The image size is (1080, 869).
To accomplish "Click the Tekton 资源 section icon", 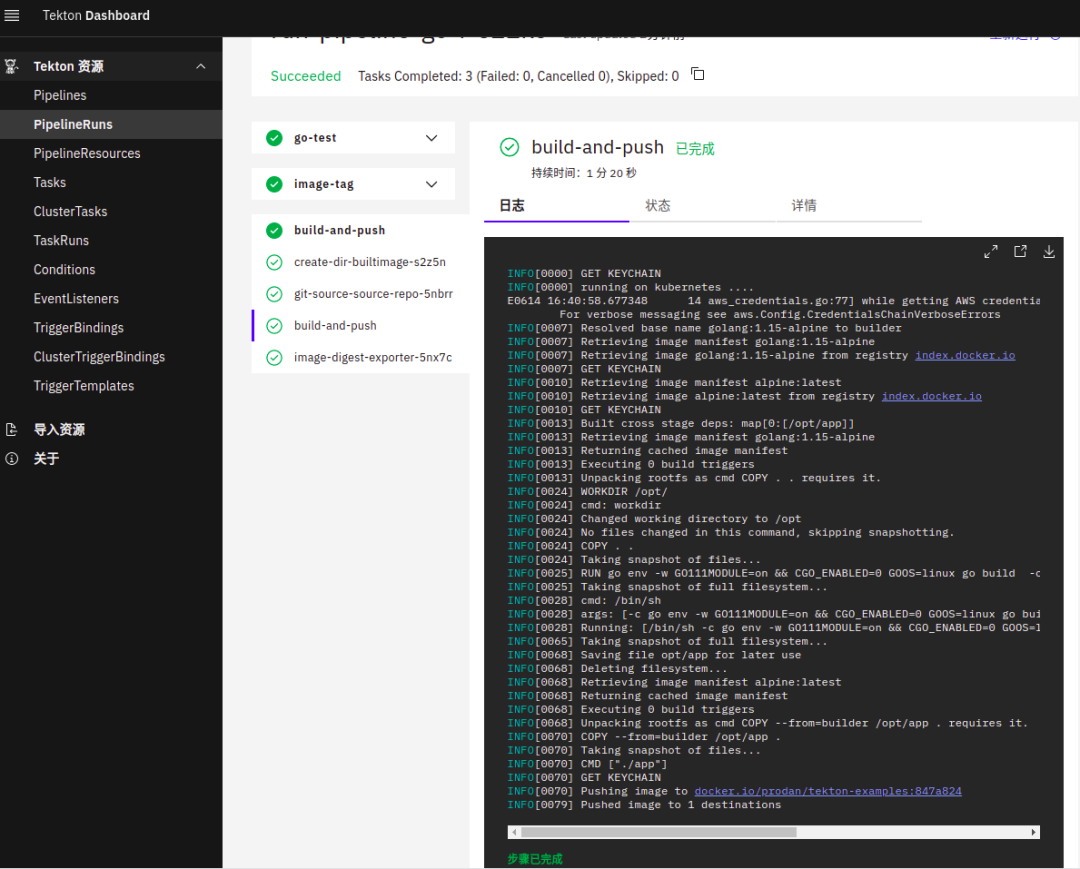I will (12, 66).
